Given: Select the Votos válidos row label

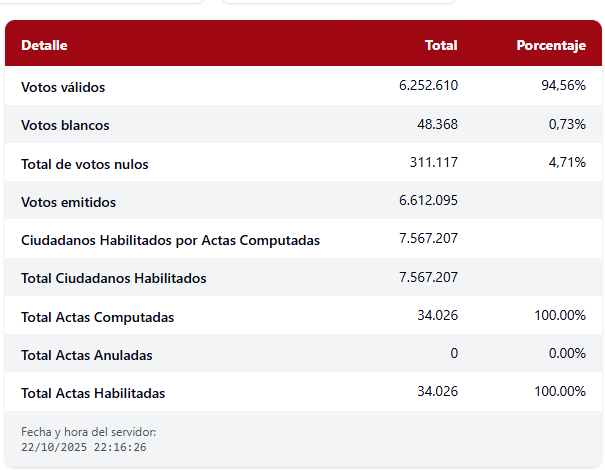Looking at the screenshot, I should tap(63, 87).
